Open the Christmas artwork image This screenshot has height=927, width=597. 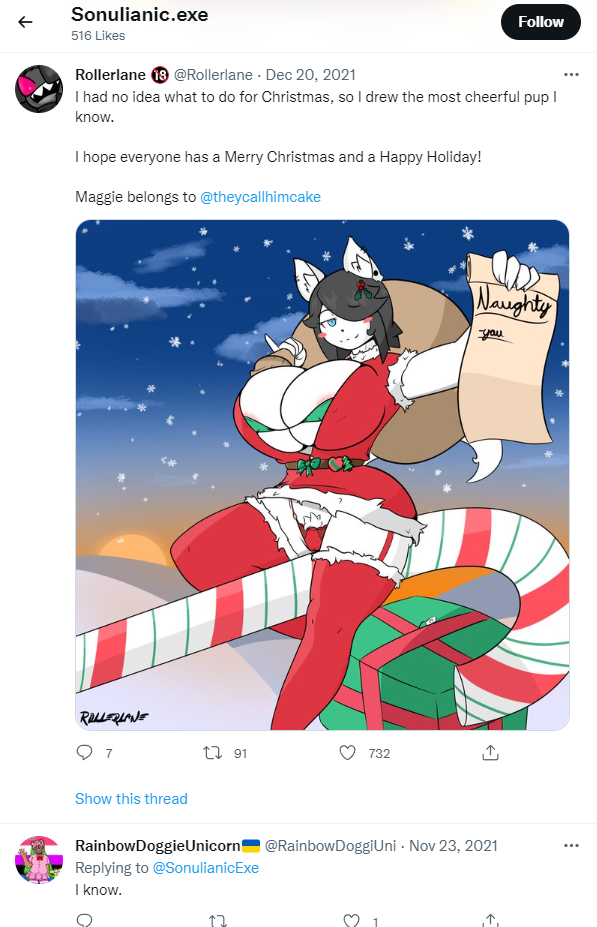[322, 475]
